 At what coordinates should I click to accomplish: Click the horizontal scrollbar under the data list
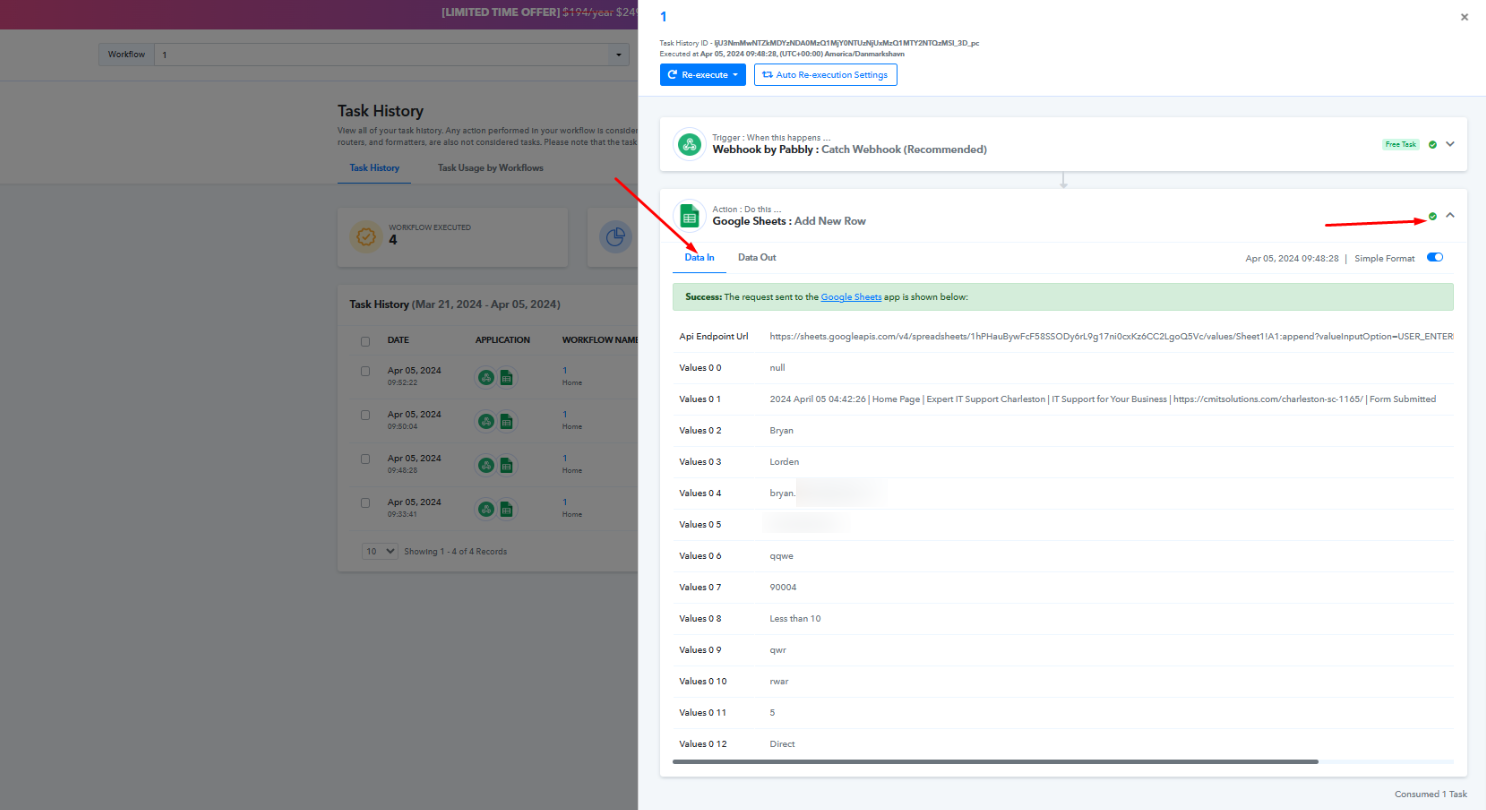pyautogui.click(x=996, y=762)
